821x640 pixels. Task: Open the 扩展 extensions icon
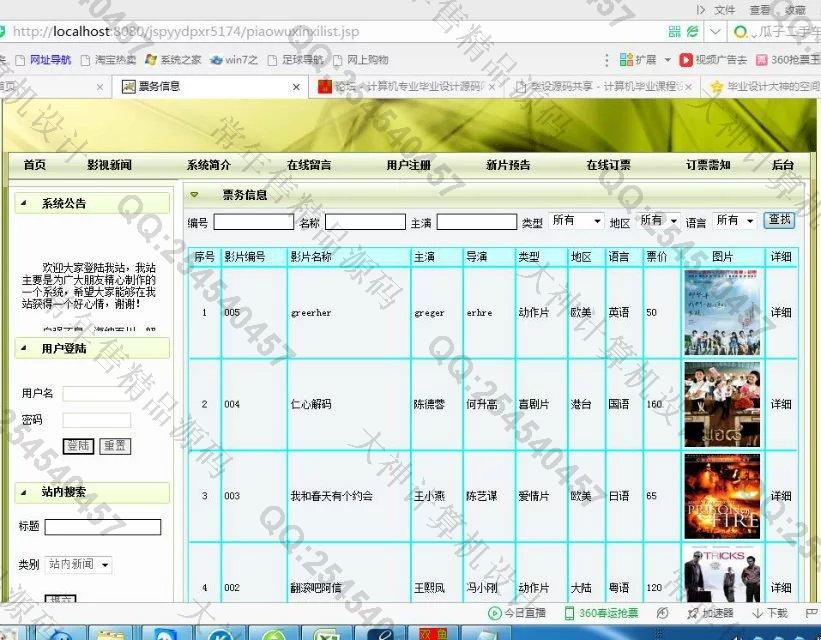626,60
